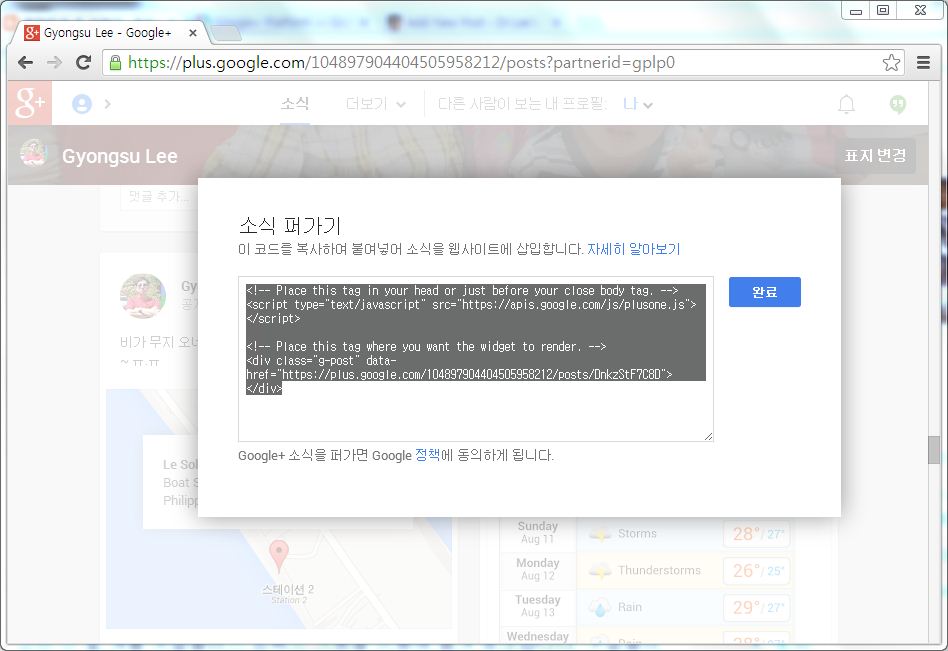Open the notifications bell
948x651 pixels.
point(846,105)
